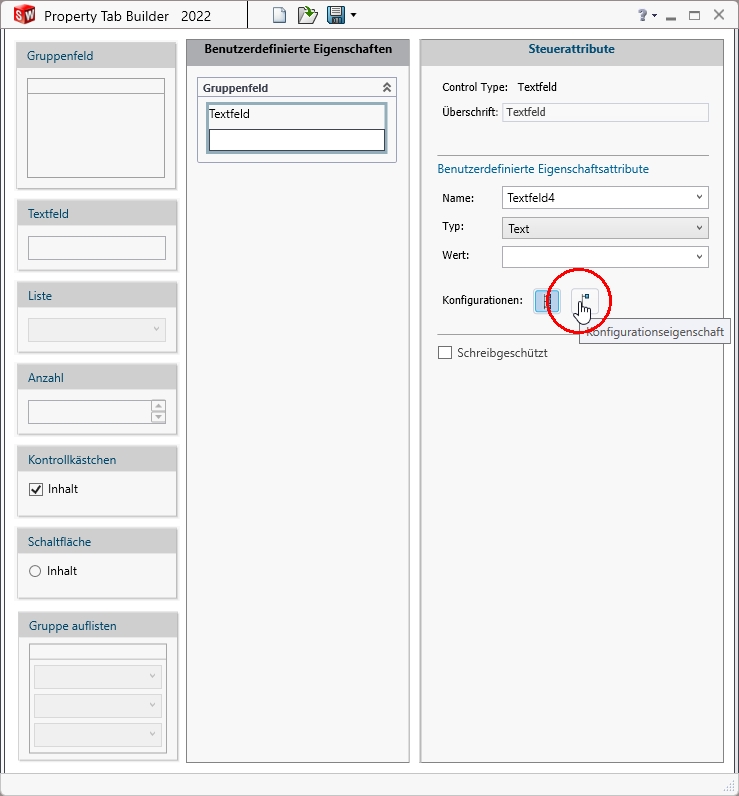Click the Kontrollkästchen palette header
Image resolution: width=739 pixels, height=796 pixels.
pos(97,459)
